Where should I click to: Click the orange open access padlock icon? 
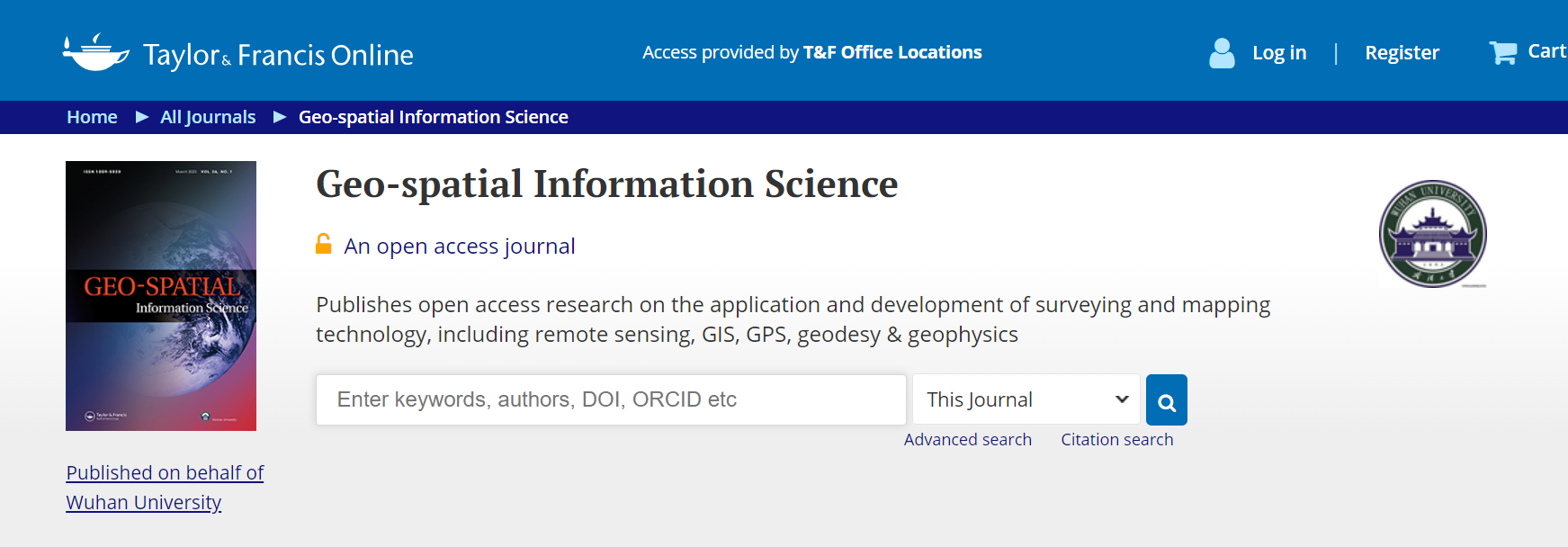pyautogui.click(x=324, y=244)
